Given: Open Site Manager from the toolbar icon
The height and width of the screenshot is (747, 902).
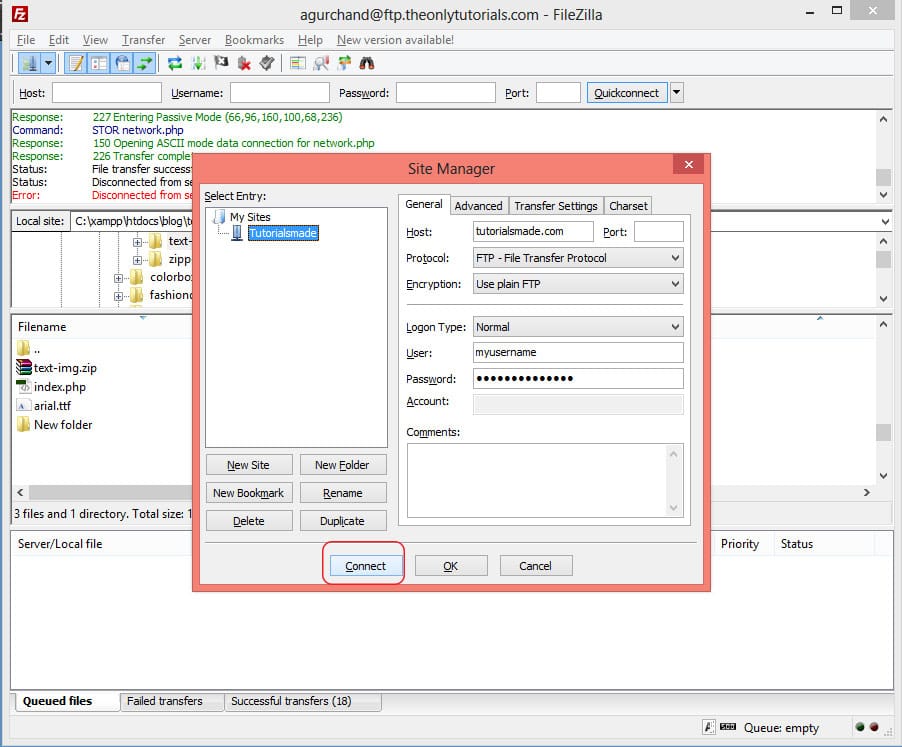Looking at the screenshot, I should coord(29,63).
